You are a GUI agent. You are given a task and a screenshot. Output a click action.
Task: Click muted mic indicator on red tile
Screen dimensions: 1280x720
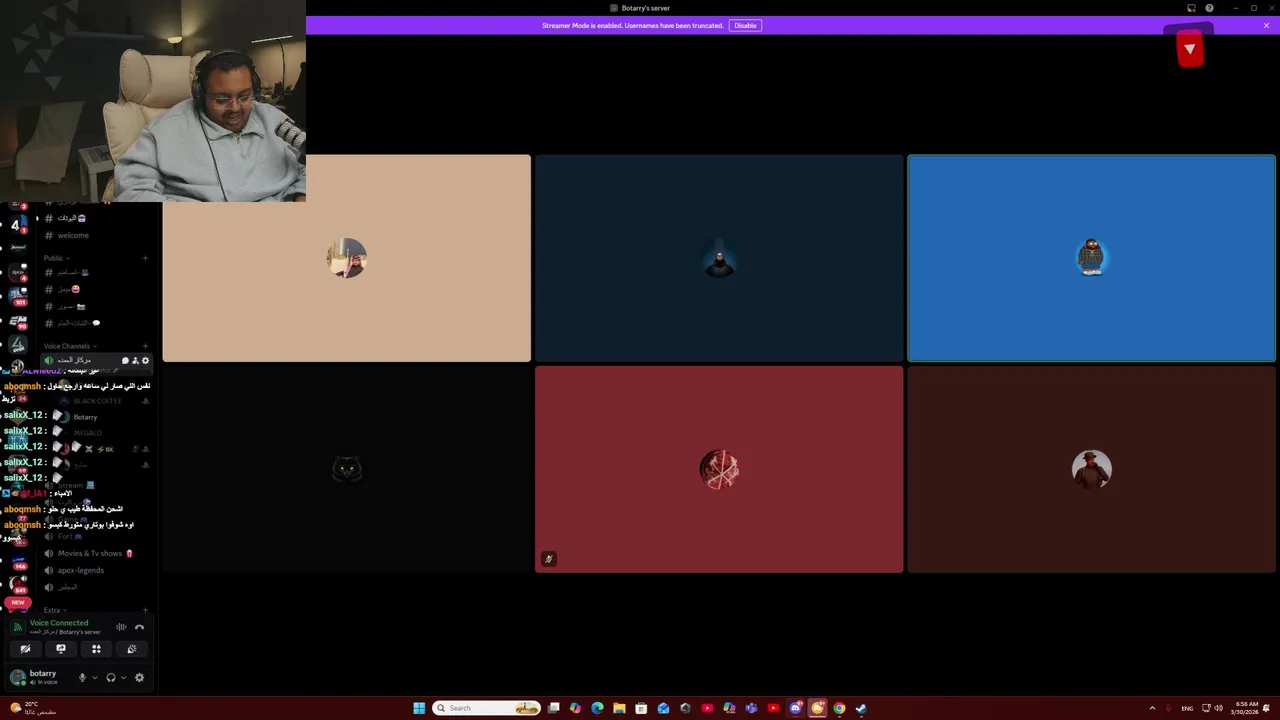click(548, 559)
